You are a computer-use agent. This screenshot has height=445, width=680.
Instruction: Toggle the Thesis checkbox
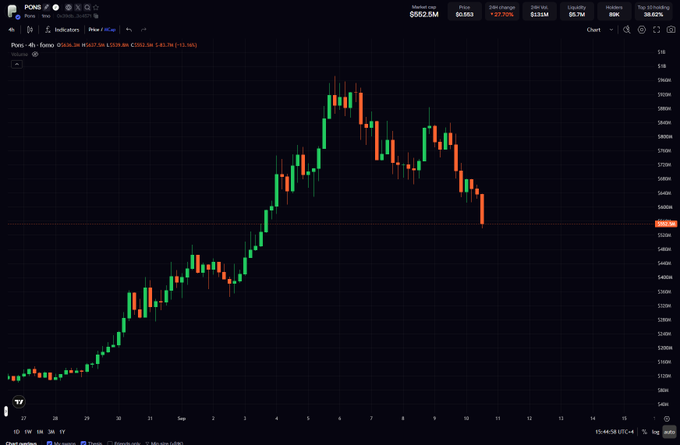tap(83, 443)
